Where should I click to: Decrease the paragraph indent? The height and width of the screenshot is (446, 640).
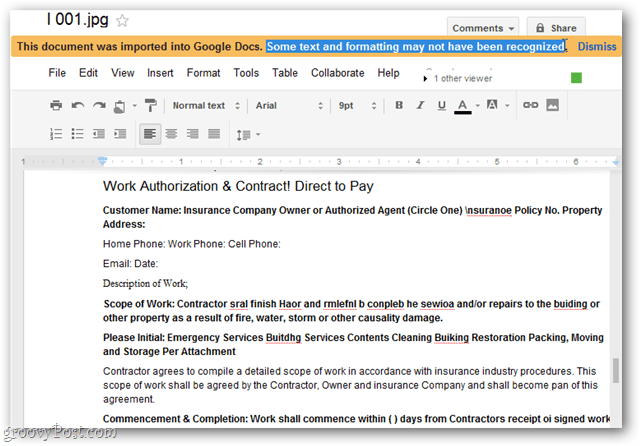98,134
